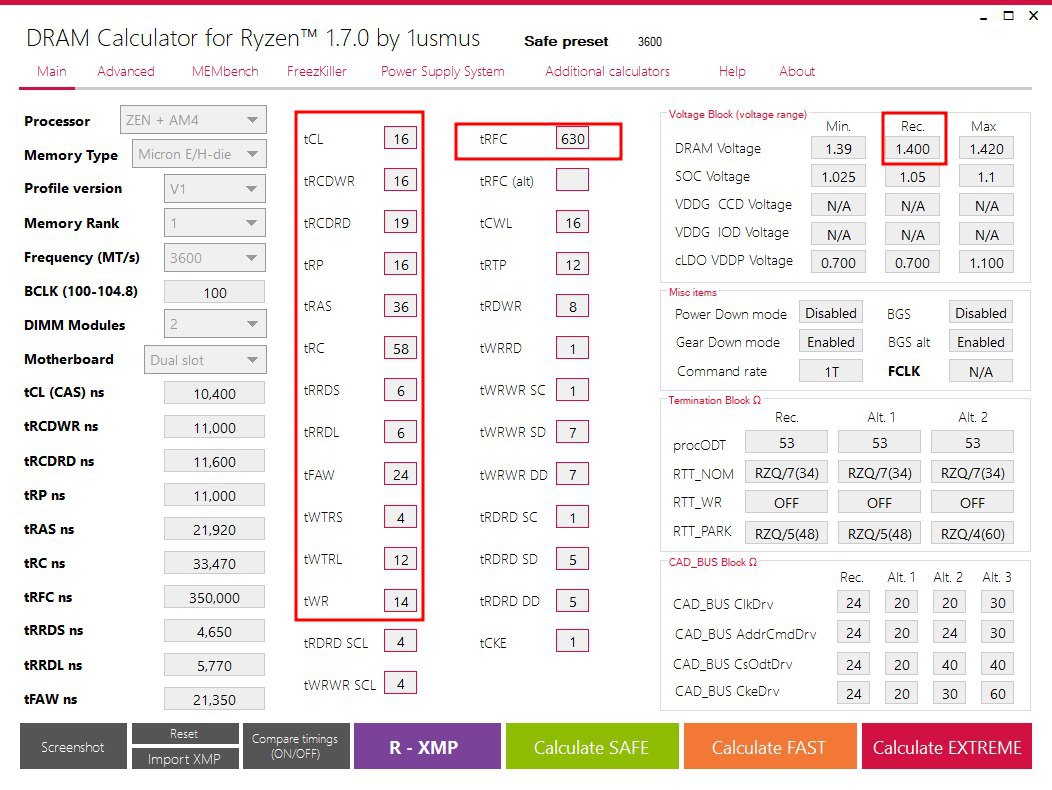Click the tRC value 58
1052x790 pixels.
(401, 348)
